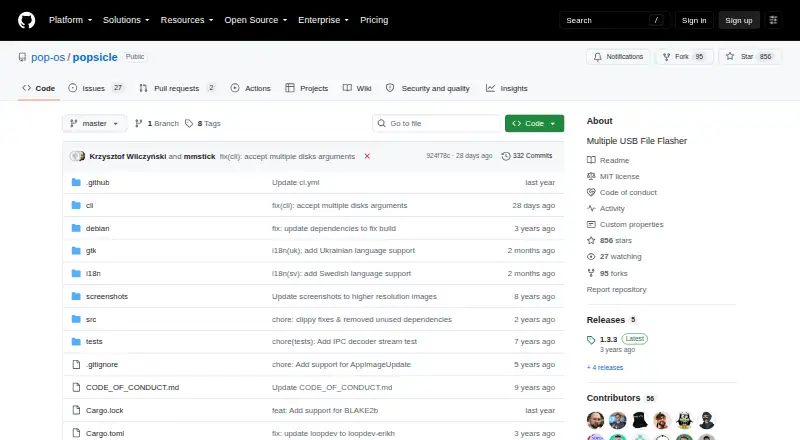Screen dimensions: 800x440
Task: Expand the Solutions menu
Action: click(126, 20)
